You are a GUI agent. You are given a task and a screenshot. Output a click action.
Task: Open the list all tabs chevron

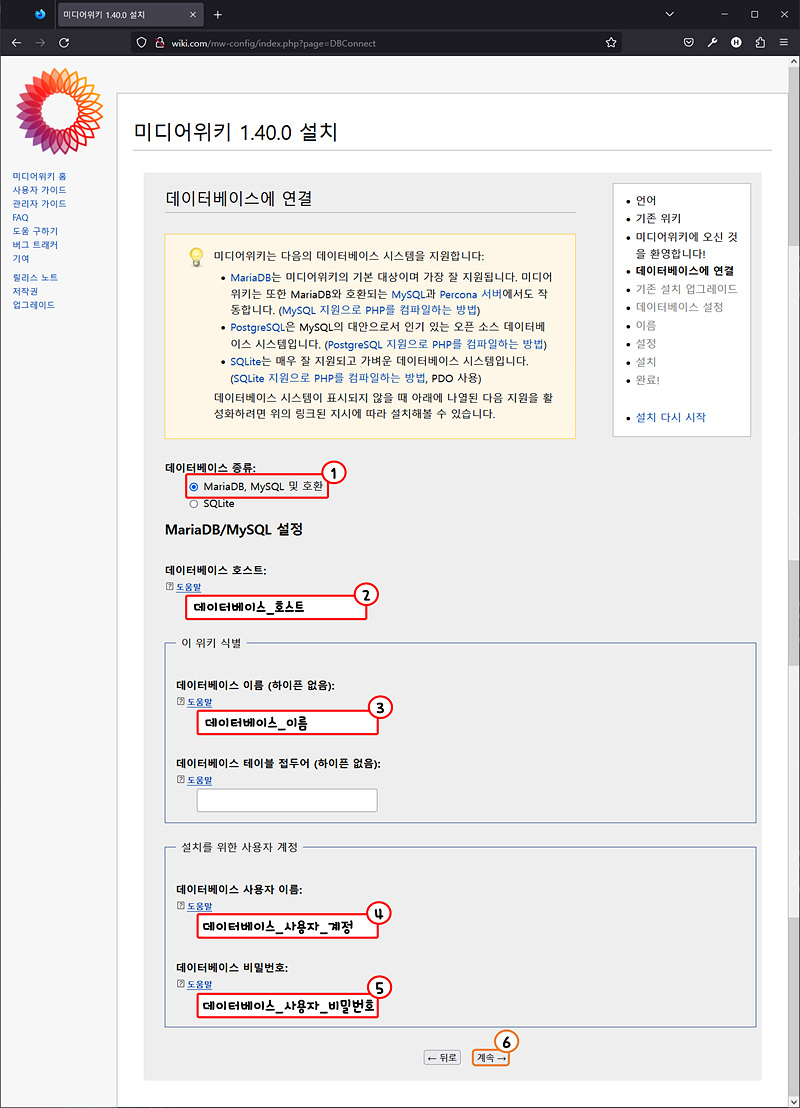point(669,14)
